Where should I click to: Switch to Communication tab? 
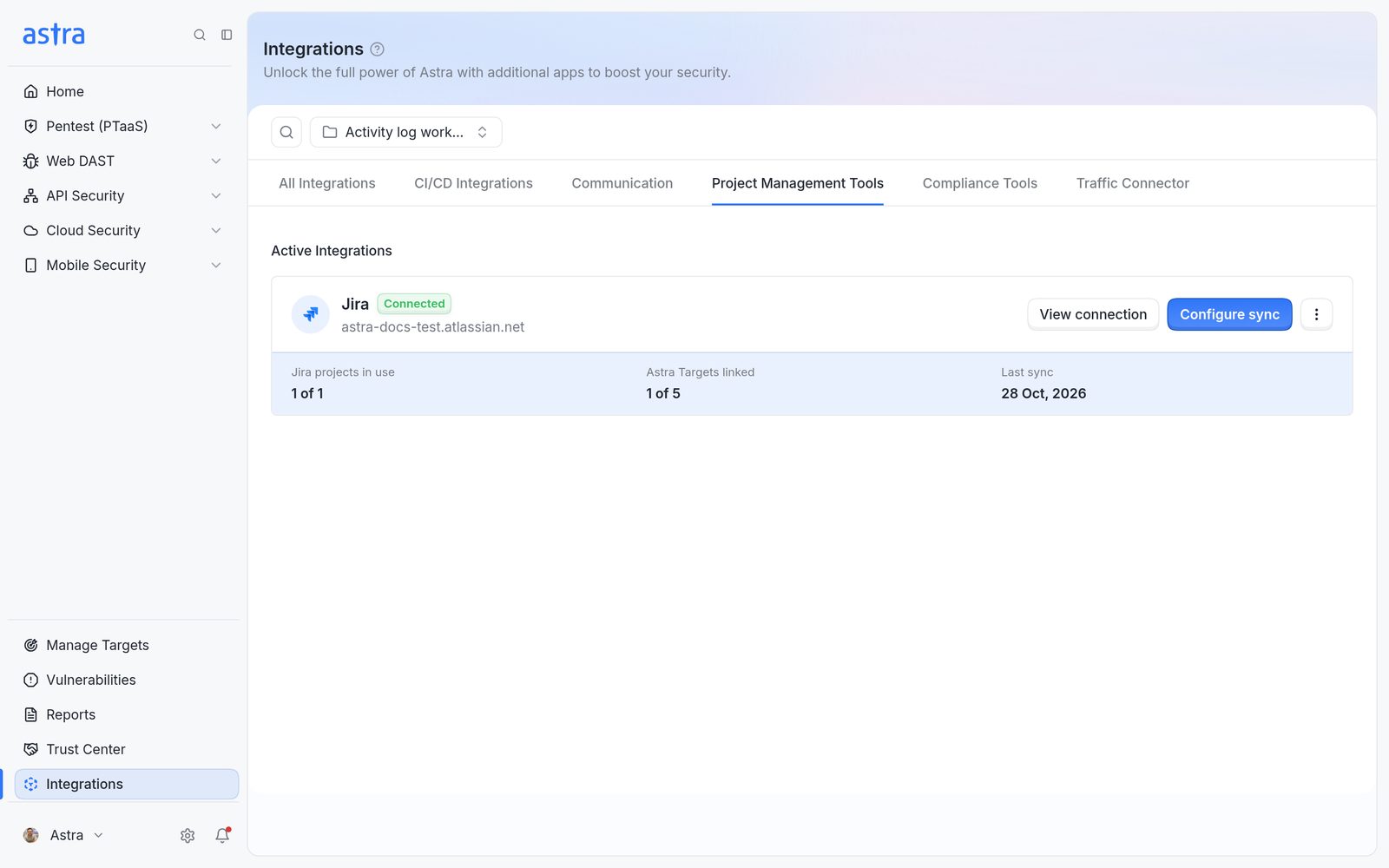tap(622, 183)
